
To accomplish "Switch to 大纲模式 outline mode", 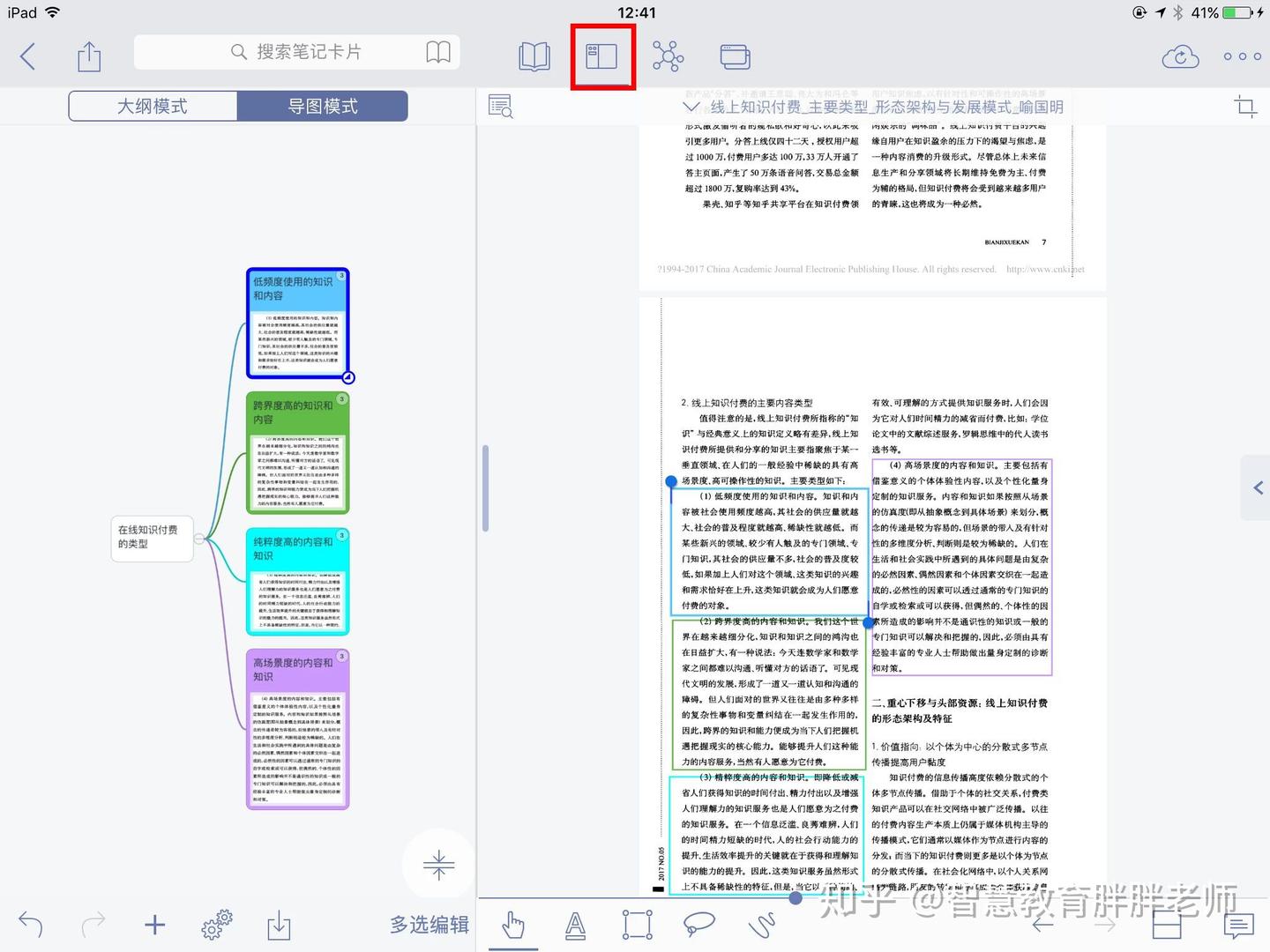I will pyautogui.click(x=153, y=106).
